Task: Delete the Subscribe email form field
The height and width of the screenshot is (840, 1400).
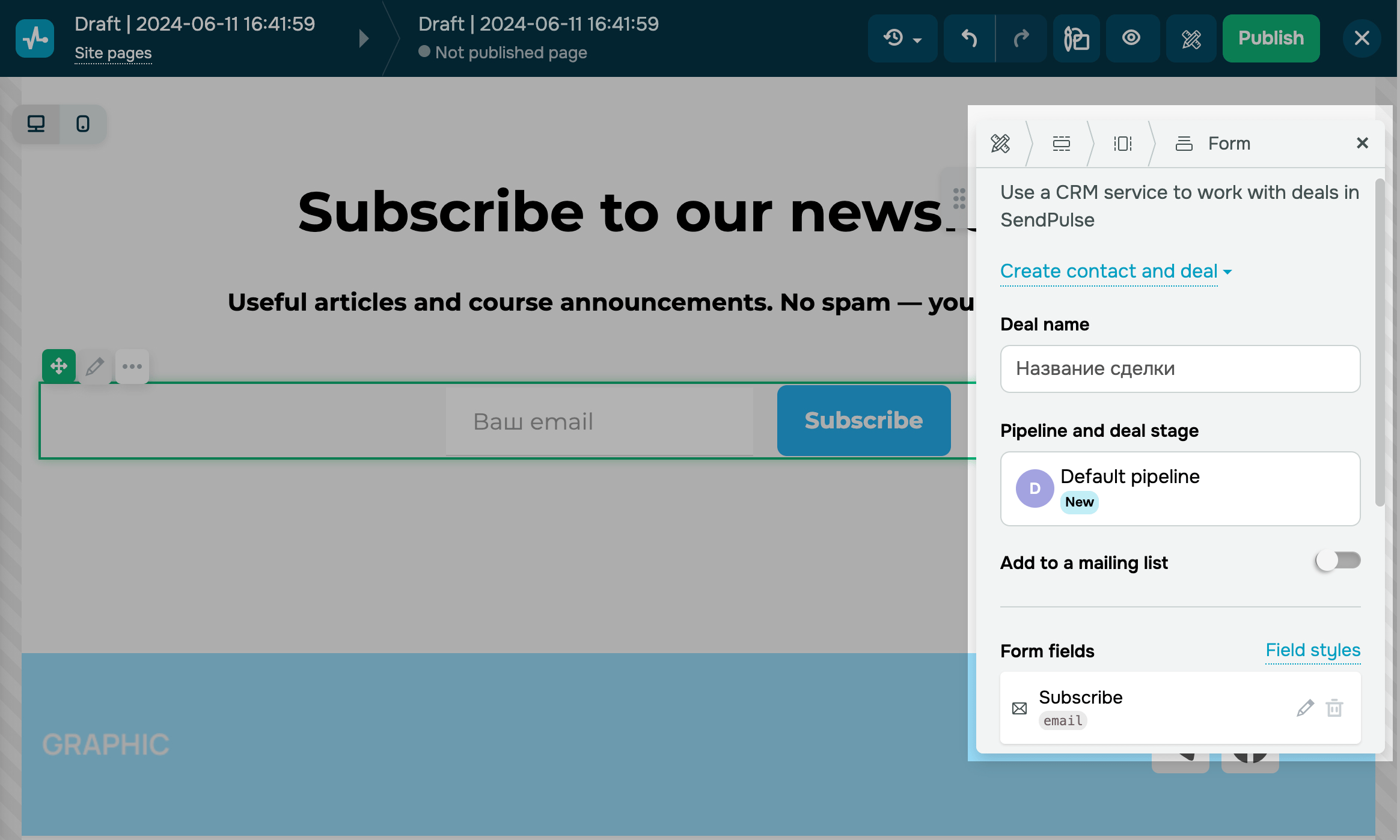Action: coord(1334,708)
